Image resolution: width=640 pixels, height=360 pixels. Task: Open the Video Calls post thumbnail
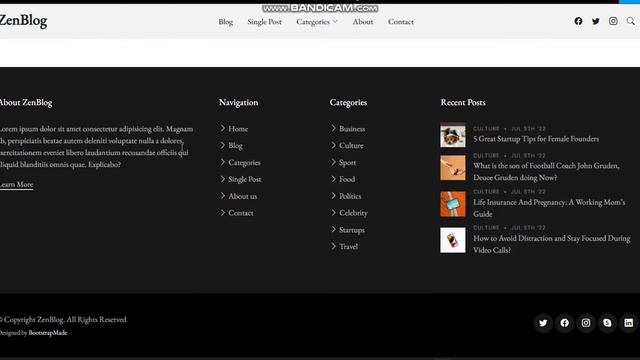pos(453,240)
